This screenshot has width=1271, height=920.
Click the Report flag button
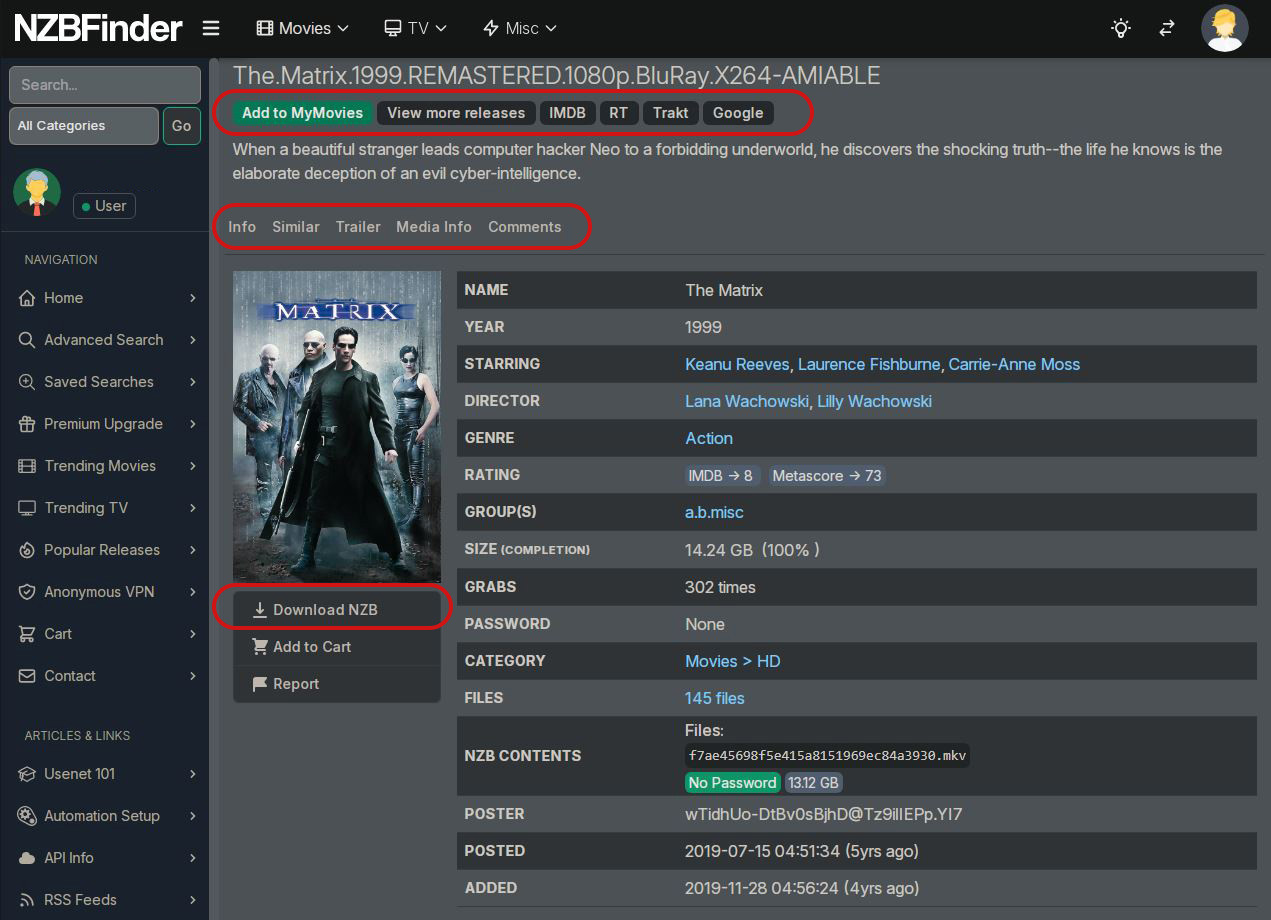(x=337, y=684)
